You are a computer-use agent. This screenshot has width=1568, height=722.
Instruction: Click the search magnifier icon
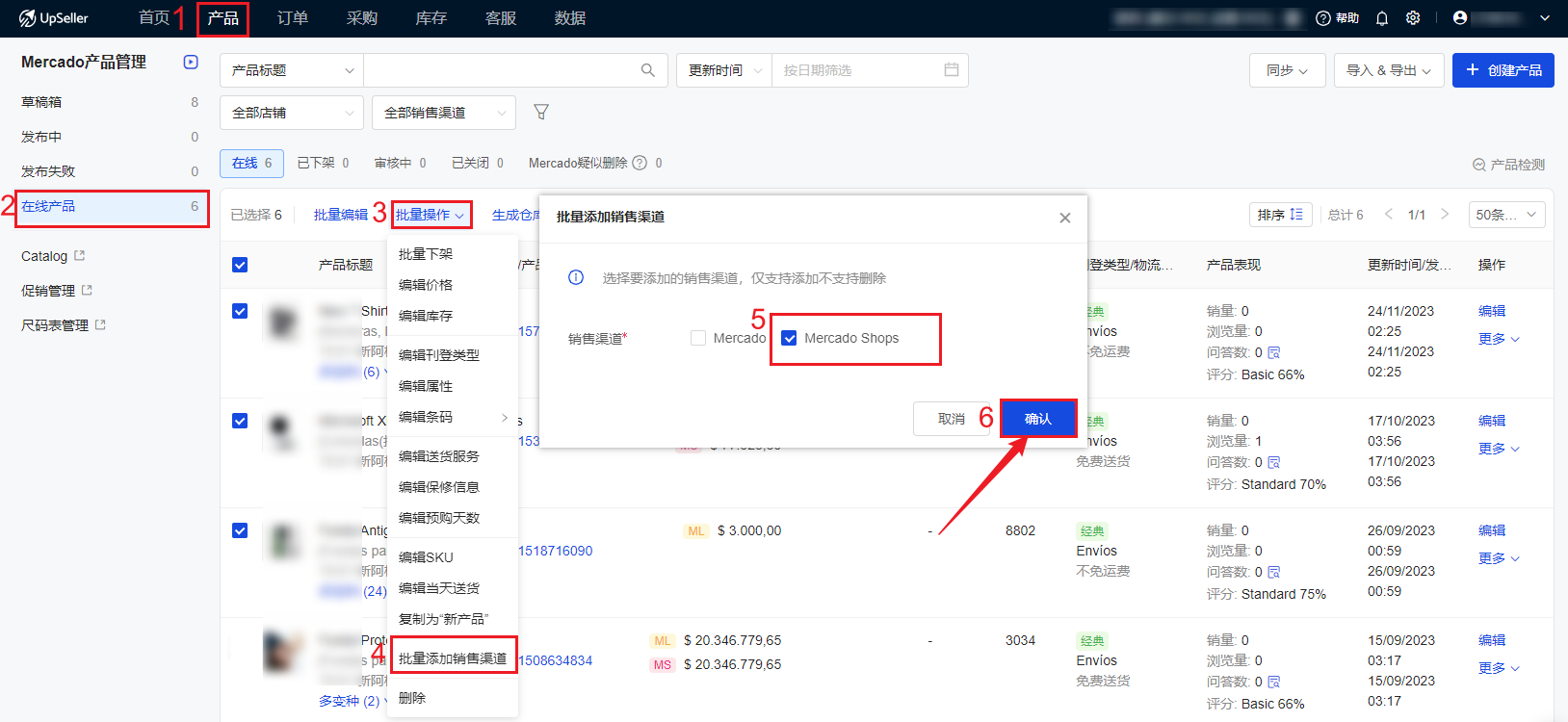pos(648,70)
